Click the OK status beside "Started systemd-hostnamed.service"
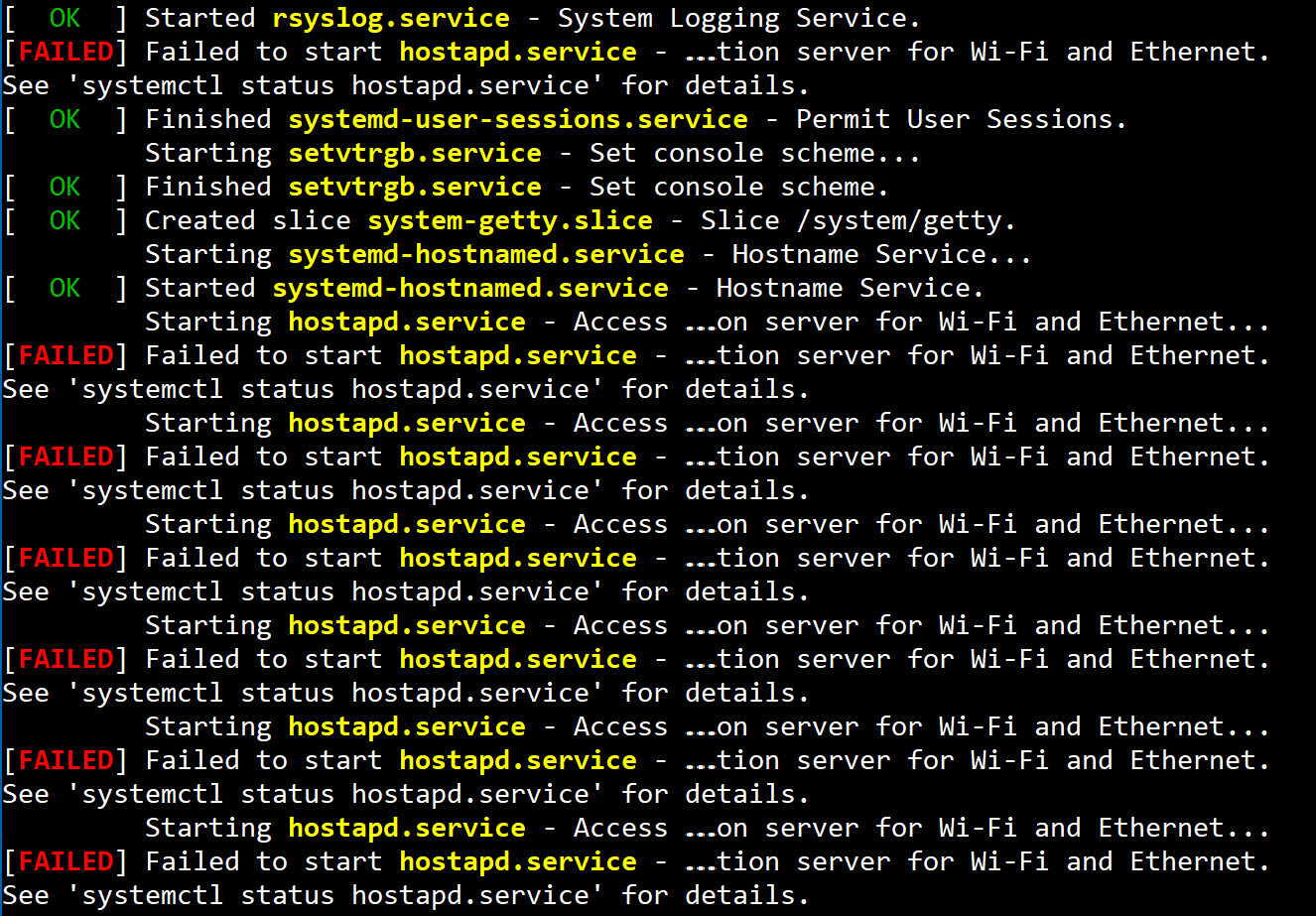The height and width of the screenshot is (916, 1316). 66,288
